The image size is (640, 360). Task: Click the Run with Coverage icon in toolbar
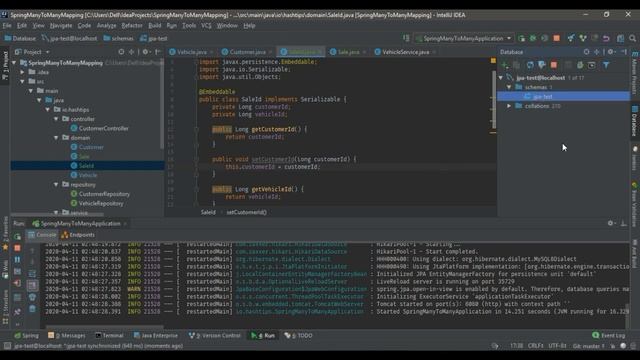coord(544,38)
